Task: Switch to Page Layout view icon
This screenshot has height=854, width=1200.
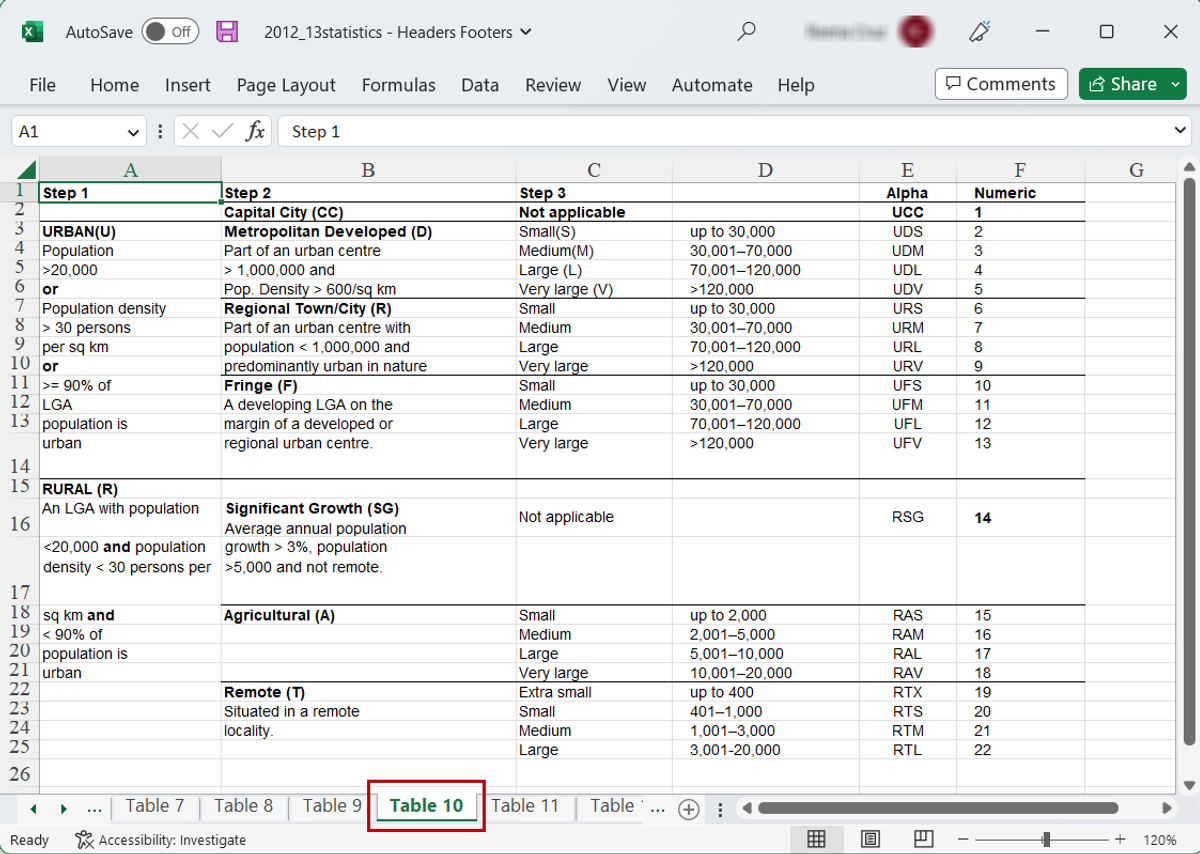Action: [x=870, y=839]
